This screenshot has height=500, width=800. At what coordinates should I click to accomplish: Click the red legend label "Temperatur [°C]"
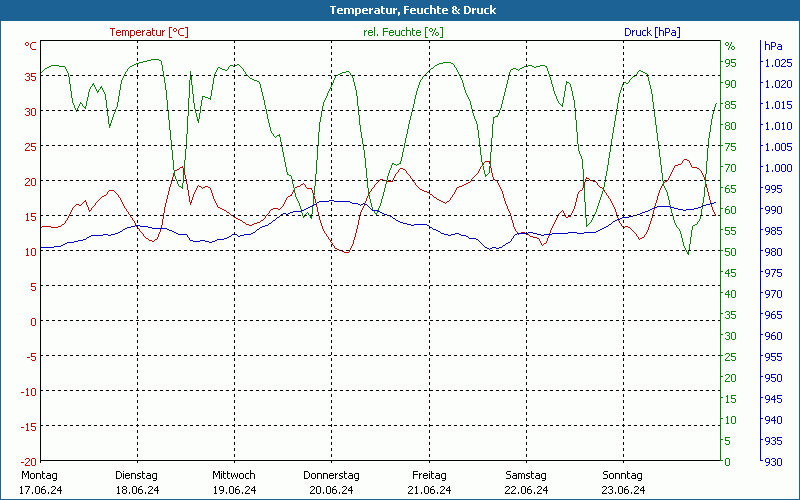(x=149, y=32)
